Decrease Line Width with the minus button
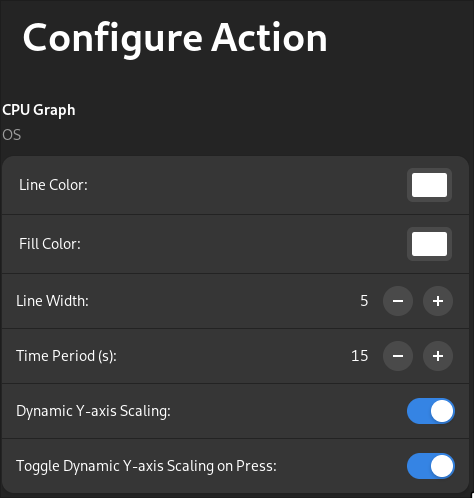This screenshot has width=474, height=498. point(398,301)
